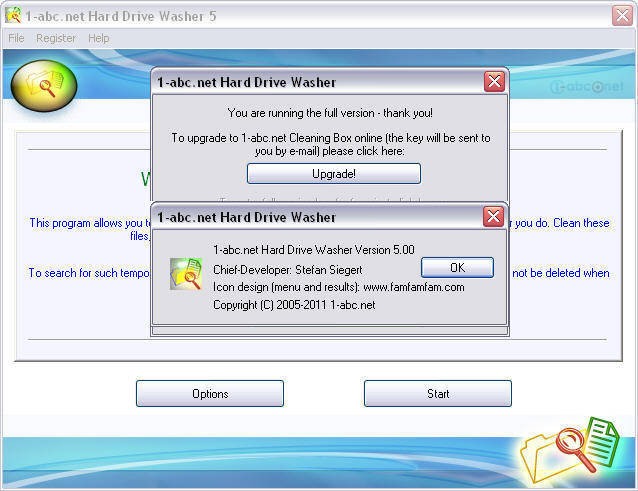Click the round yellow-green logo in the header

click(44, 86)
